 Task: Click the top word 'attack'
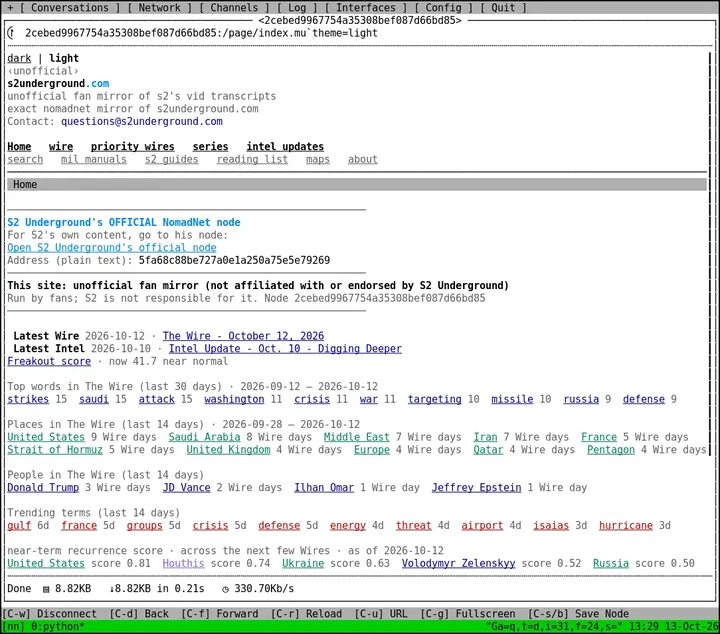click(157, 399)
